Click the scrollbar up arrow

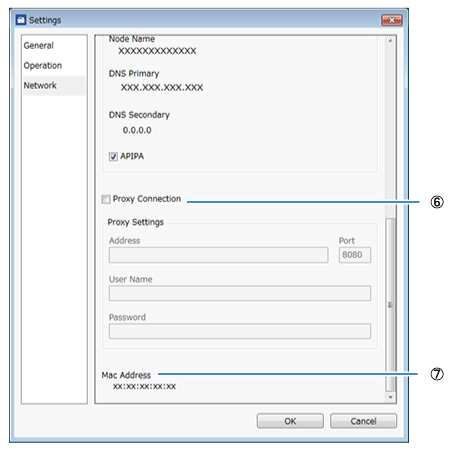[x=390, y=41]
